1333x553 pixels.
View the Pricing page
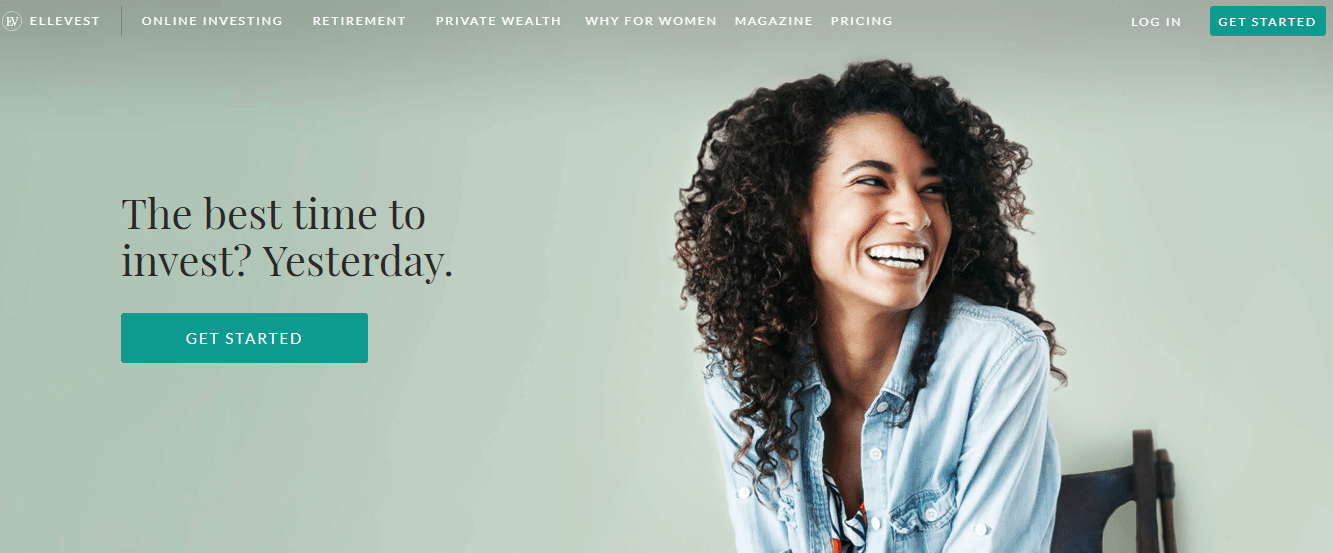pos(862,21)
